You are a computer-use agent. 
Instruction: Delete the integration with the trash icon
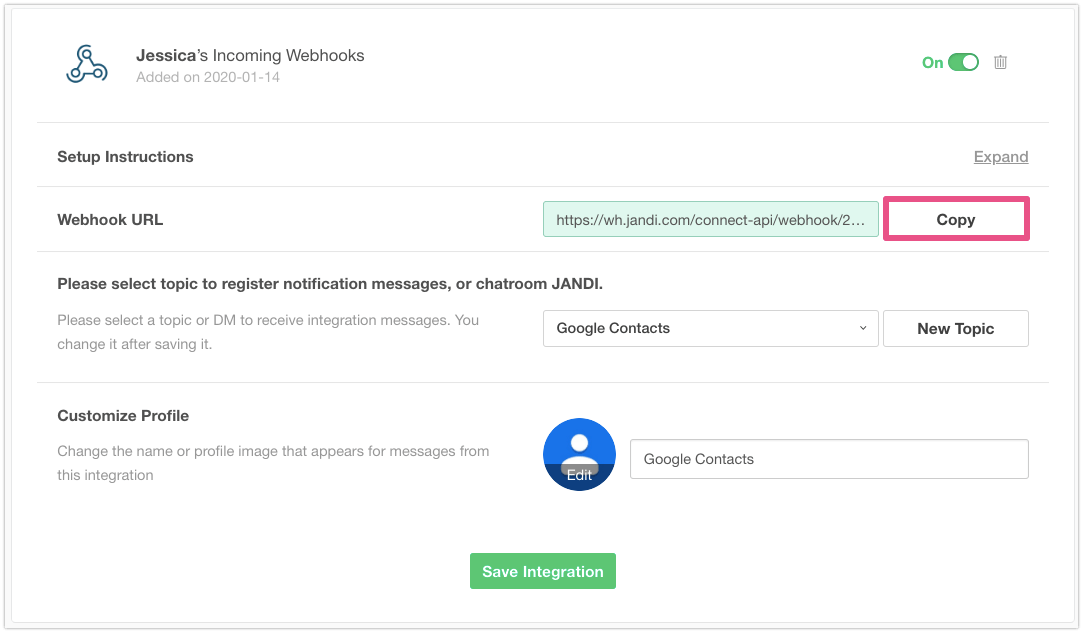(x=1000, y=62)
